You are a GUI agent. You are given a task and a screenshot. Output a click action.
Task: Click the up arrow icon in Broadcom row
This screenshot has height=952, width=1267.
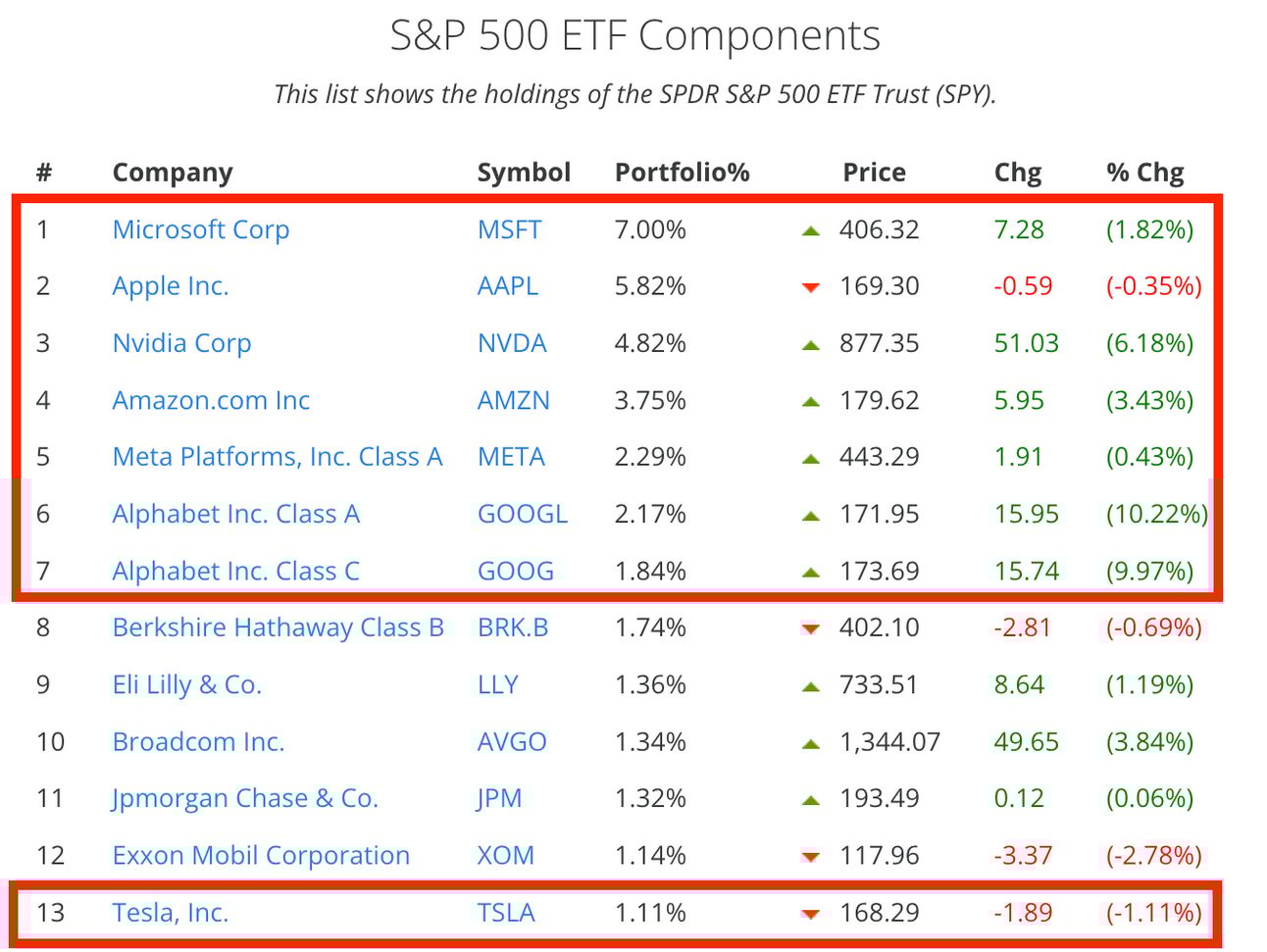[x=810, y=743]
